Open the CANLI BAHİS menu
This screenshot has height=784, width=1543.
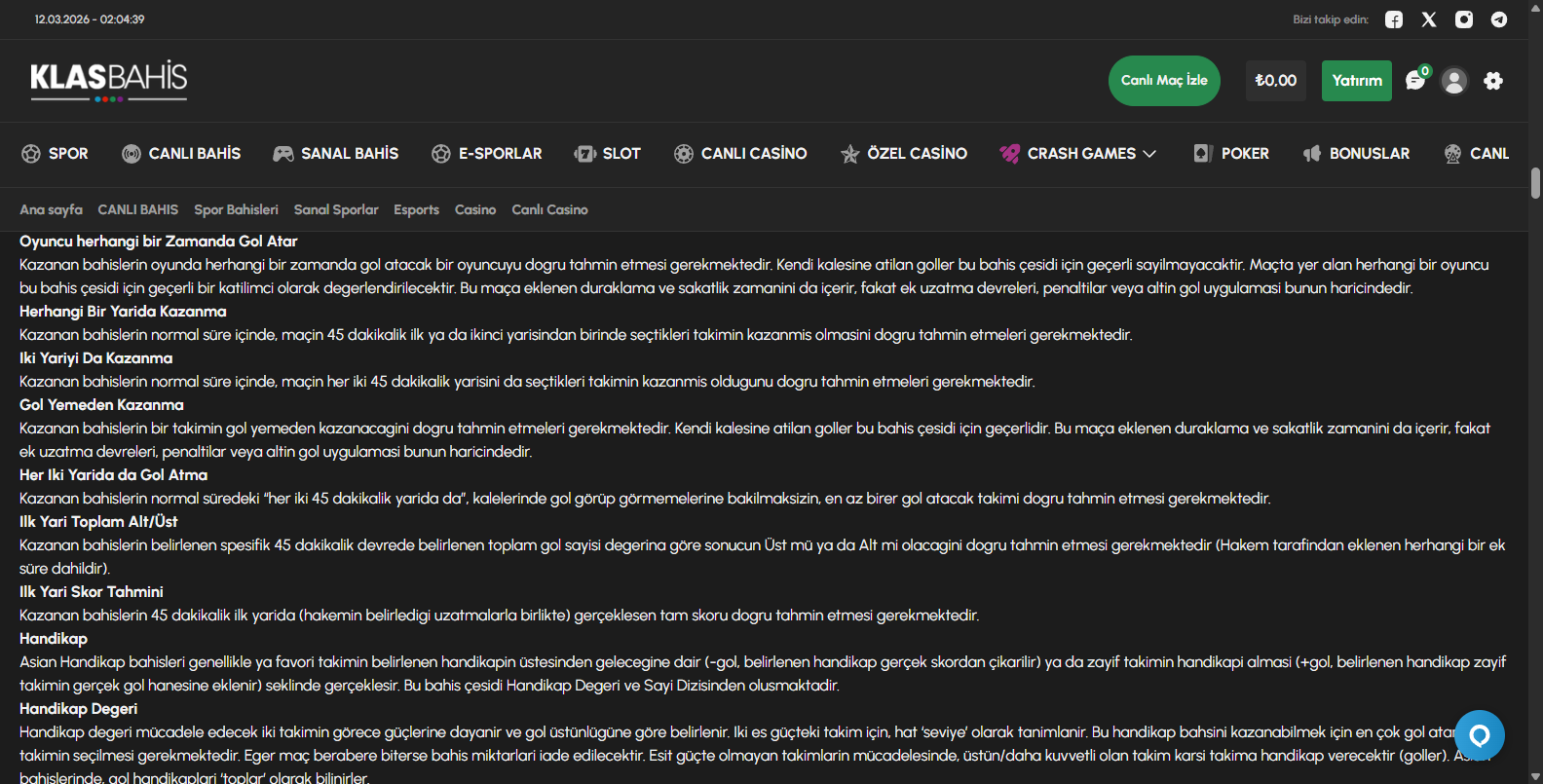tap(181, 154)
